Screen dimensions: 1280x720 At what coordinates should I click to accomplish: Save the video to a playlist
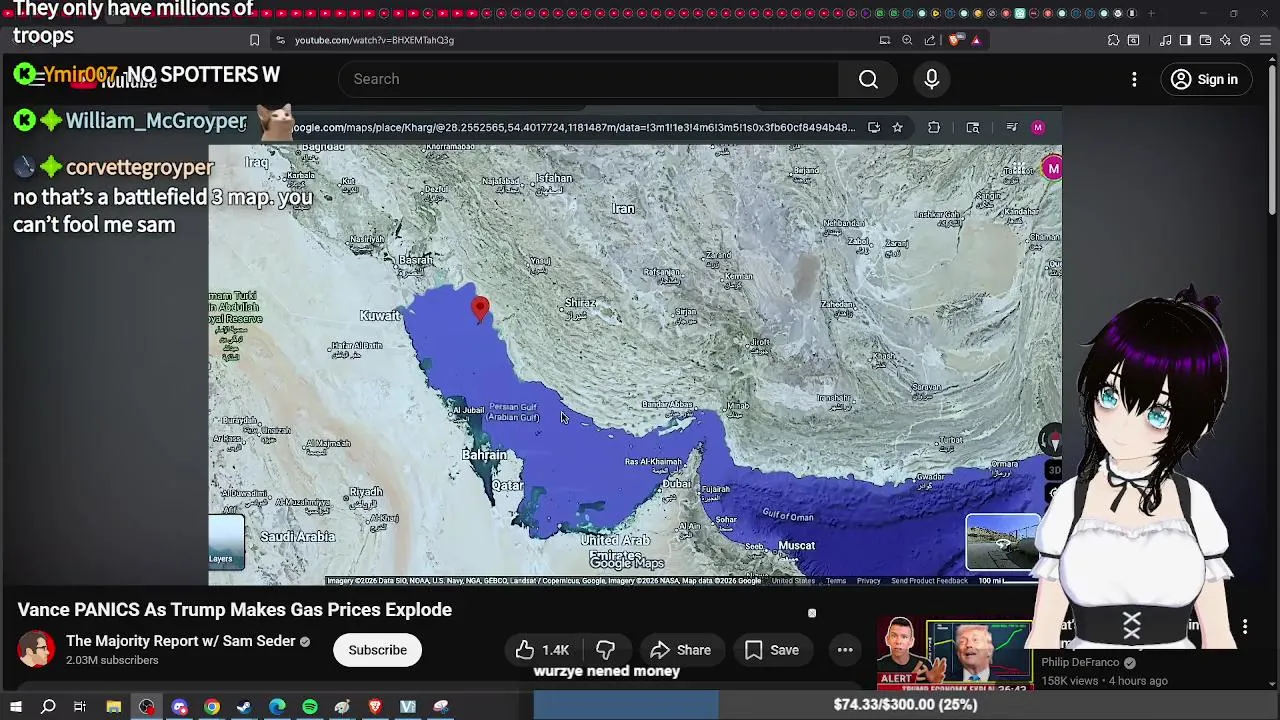click(772, 650)
